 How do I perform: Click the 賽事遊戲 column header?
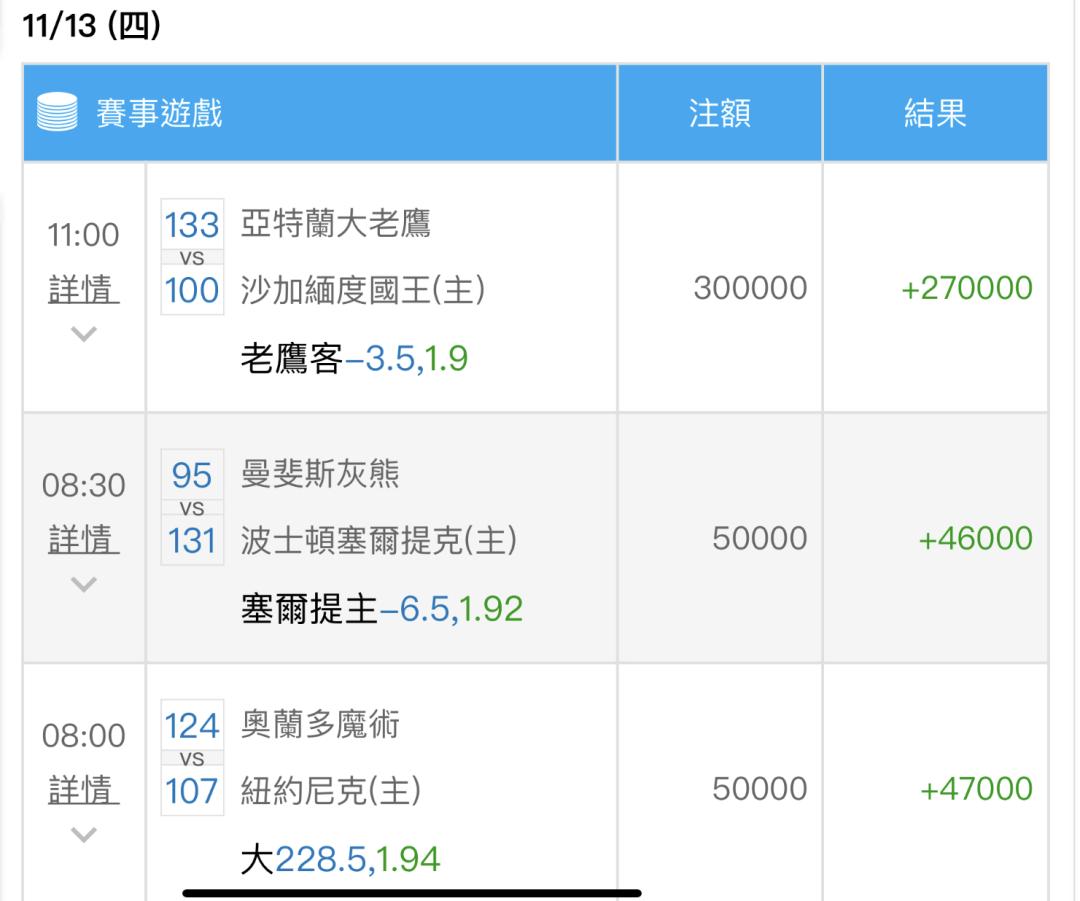[159, 113]
